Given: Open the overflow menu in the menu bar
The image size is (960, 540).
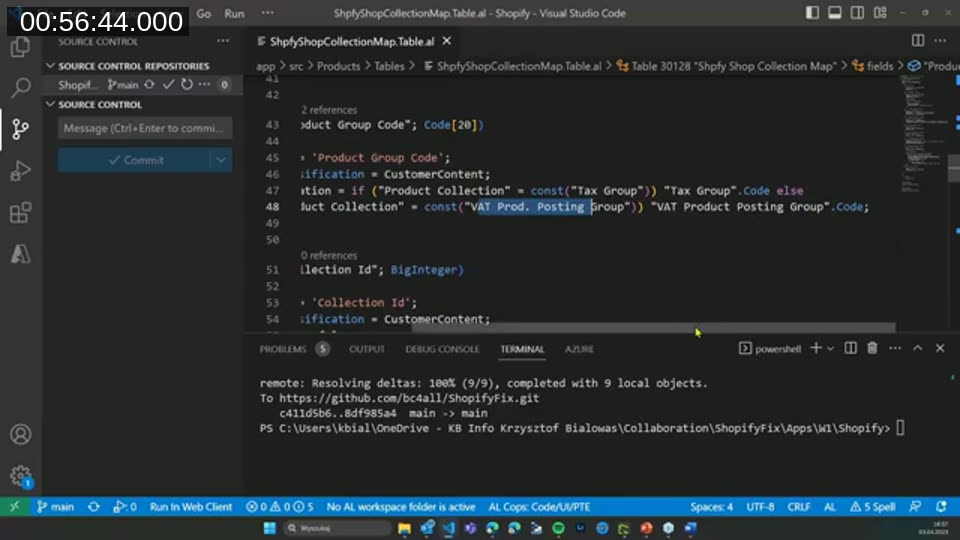Looking at the screenshot, I should coord(268,13).
